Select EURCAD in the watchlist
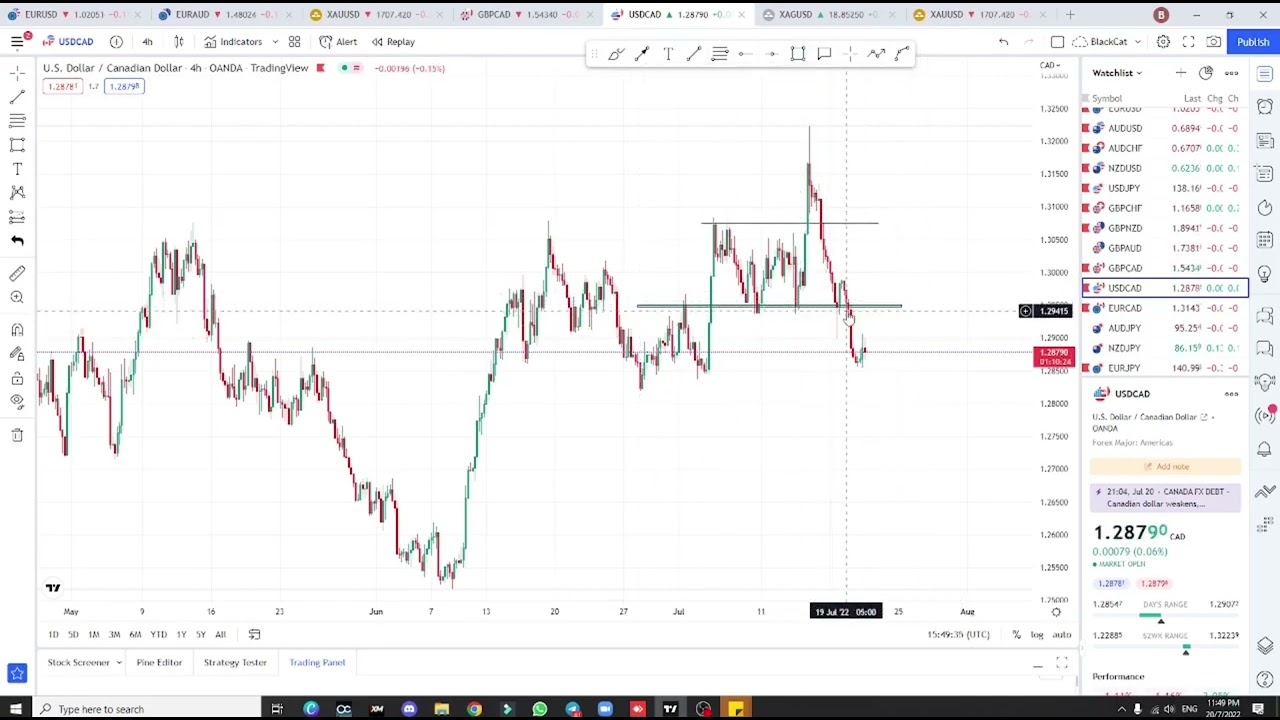Image resolution: width=1280 pixels, height=720 pixels. tap(1165, 308)
